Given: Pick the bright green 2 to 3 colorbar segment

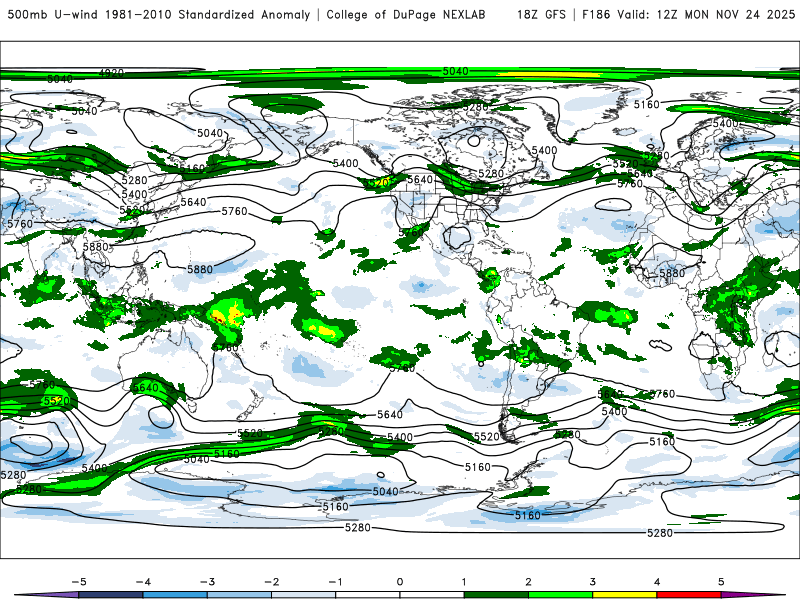Looking at the screenshot, I should (561, 595).
